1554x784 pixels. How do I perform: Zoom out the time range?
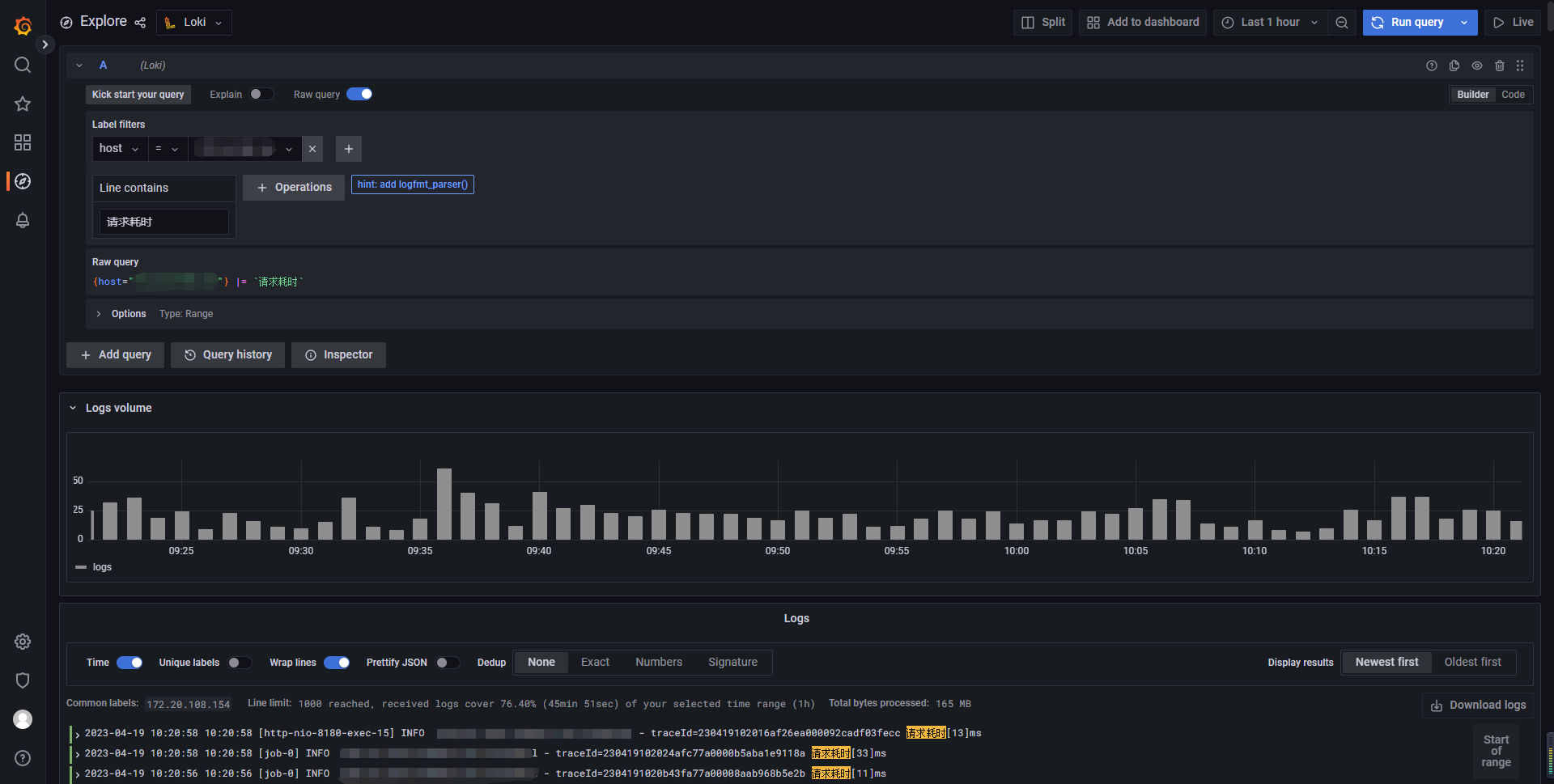[1342, 23]
